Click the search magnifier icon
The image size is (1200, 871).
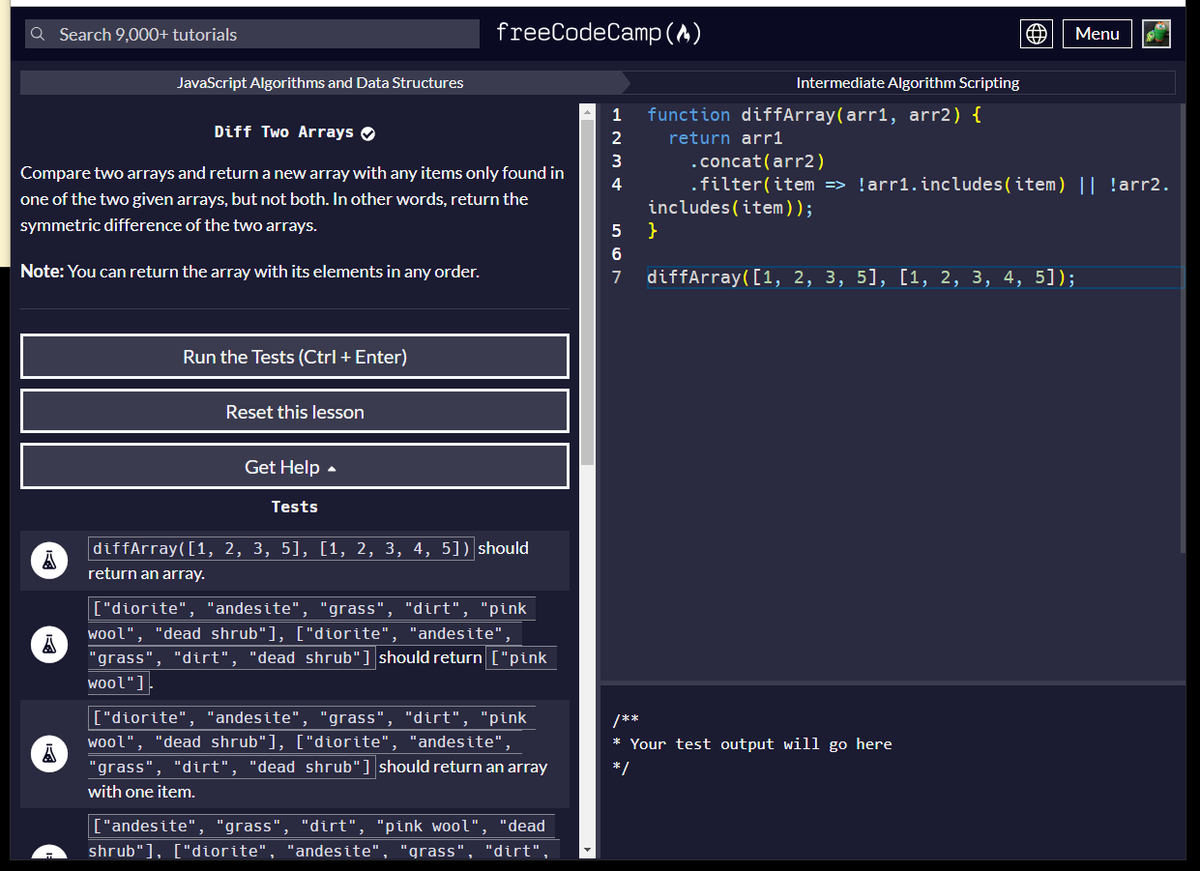[x=37, y=34]
